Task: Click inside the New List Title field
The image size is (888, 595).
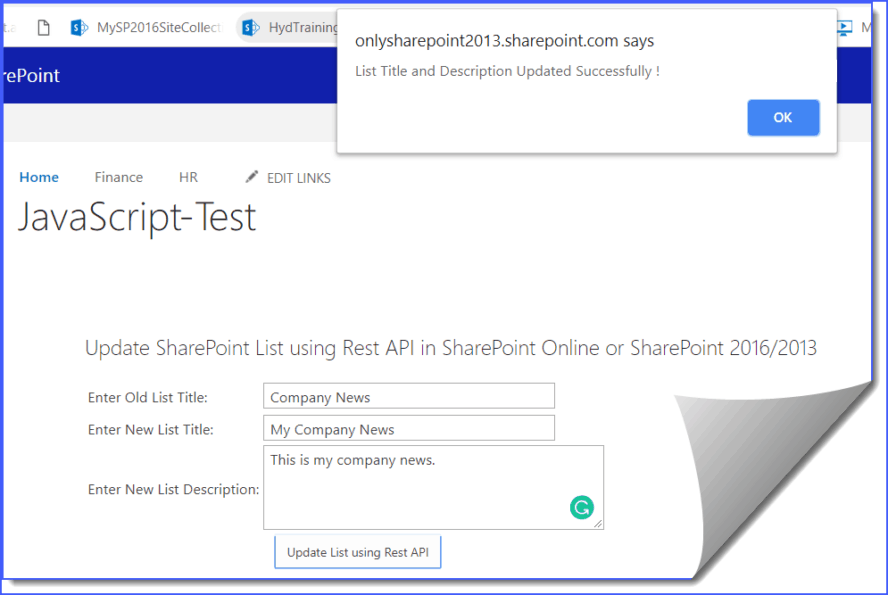Action: 408,428
